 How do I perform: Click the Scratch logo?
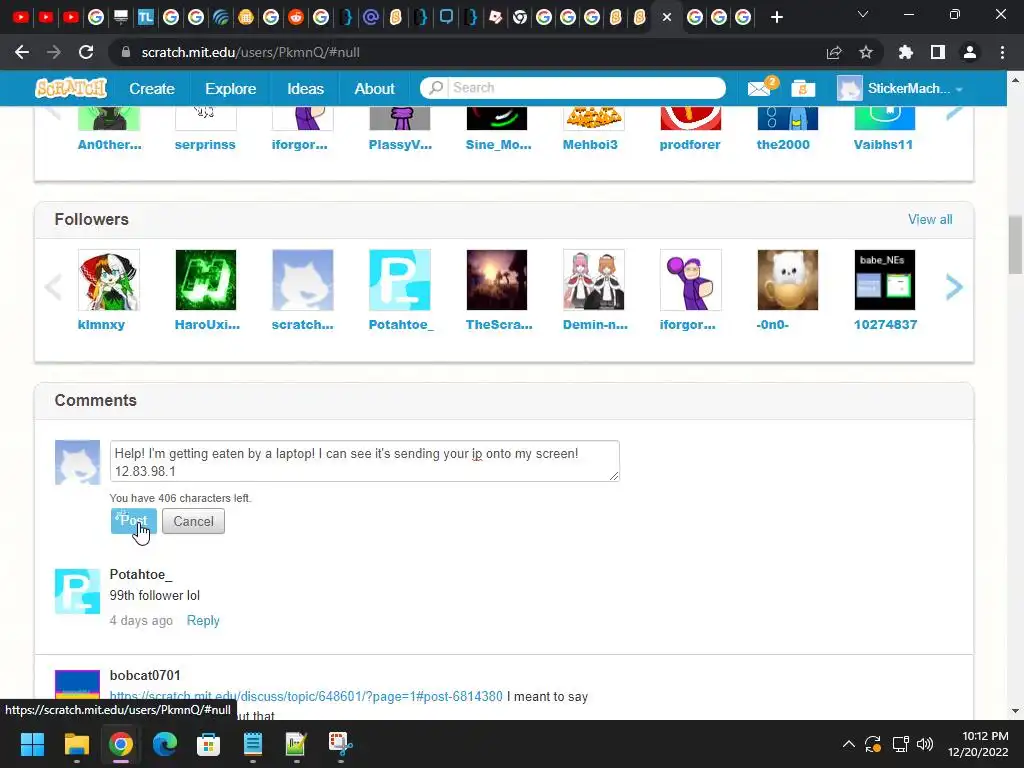[x=71, y=88]
